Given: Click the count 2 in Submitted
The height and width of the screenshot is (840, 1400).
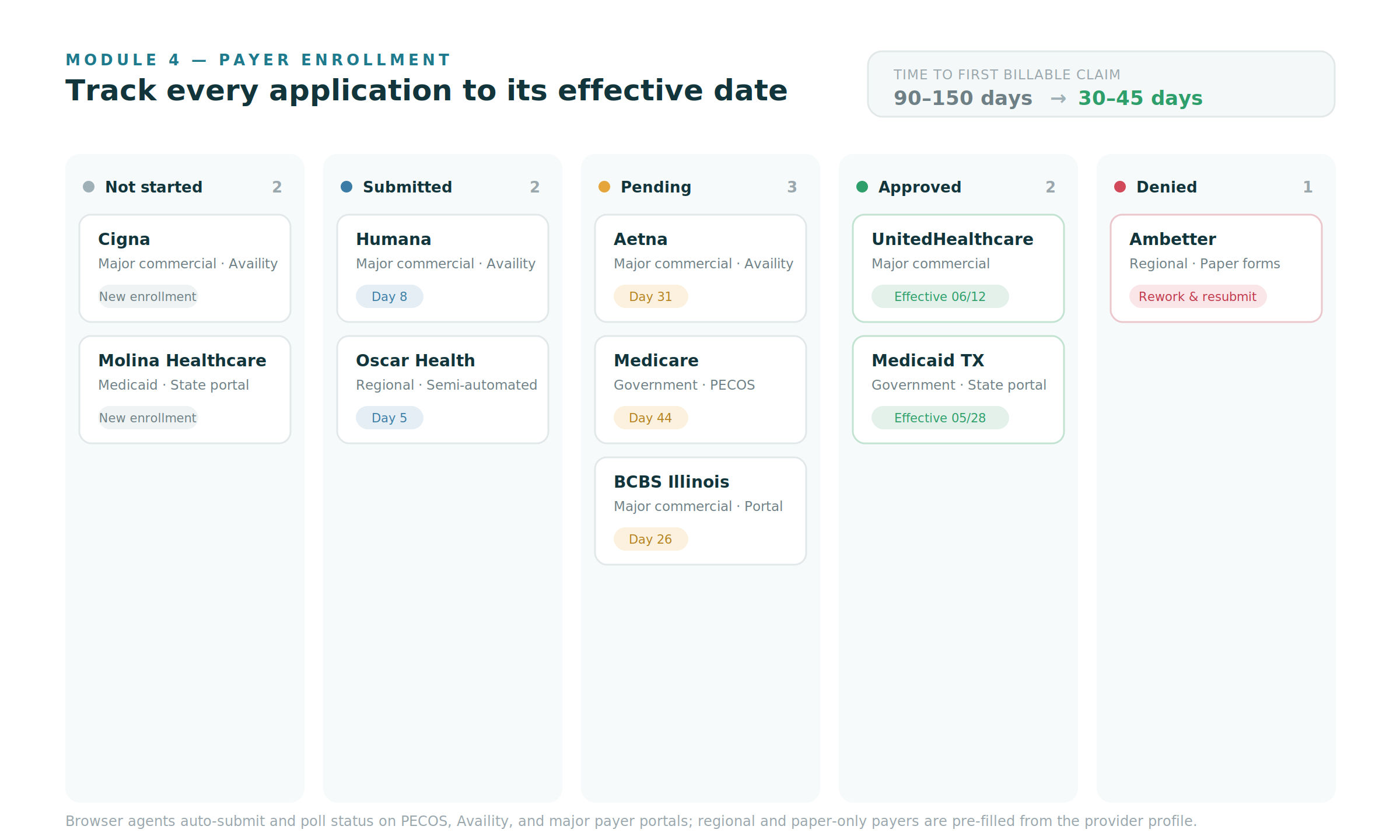Looking at the screenshot, I should pos(535,187).
